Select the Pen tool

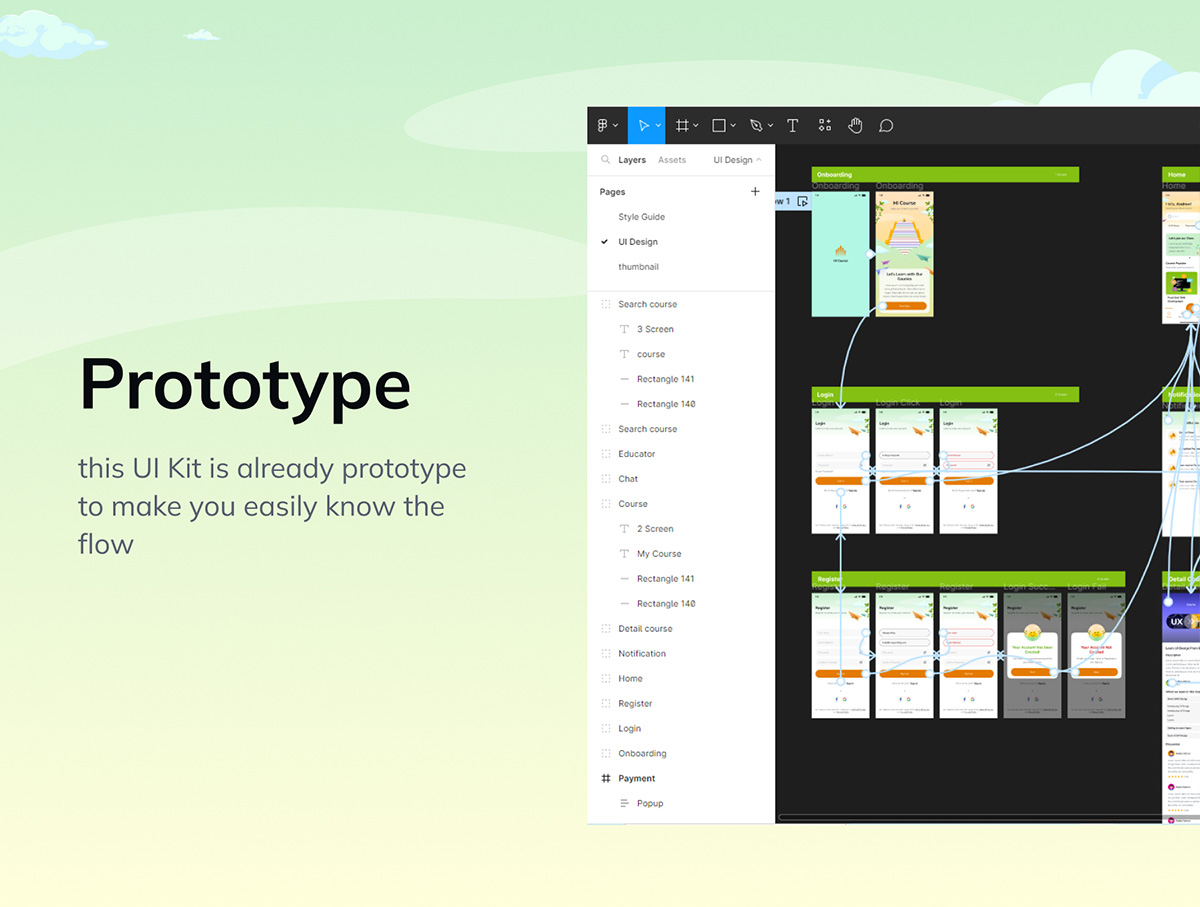point(756,126)
